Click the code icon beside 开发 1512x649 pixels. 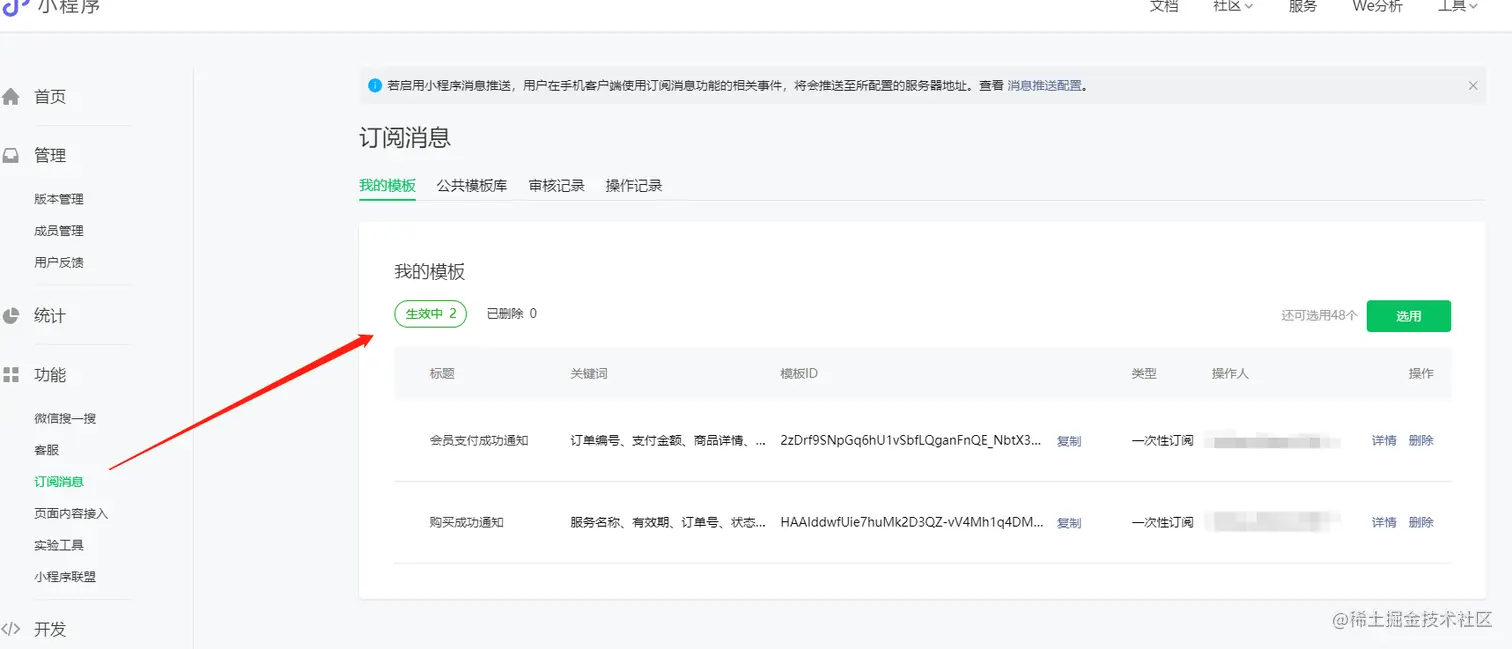[11, 629]
